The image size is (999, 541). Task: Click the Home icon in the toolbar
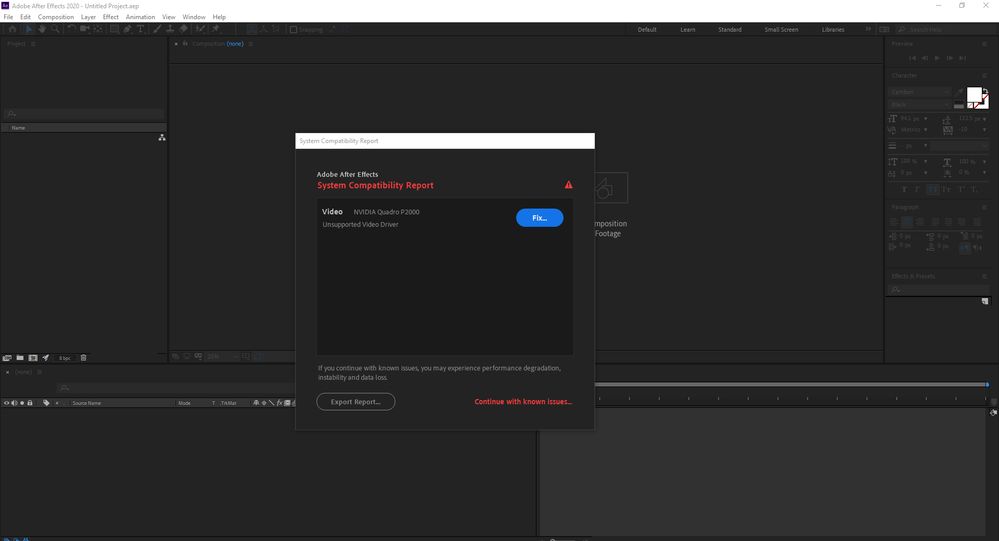click(12, 29)
